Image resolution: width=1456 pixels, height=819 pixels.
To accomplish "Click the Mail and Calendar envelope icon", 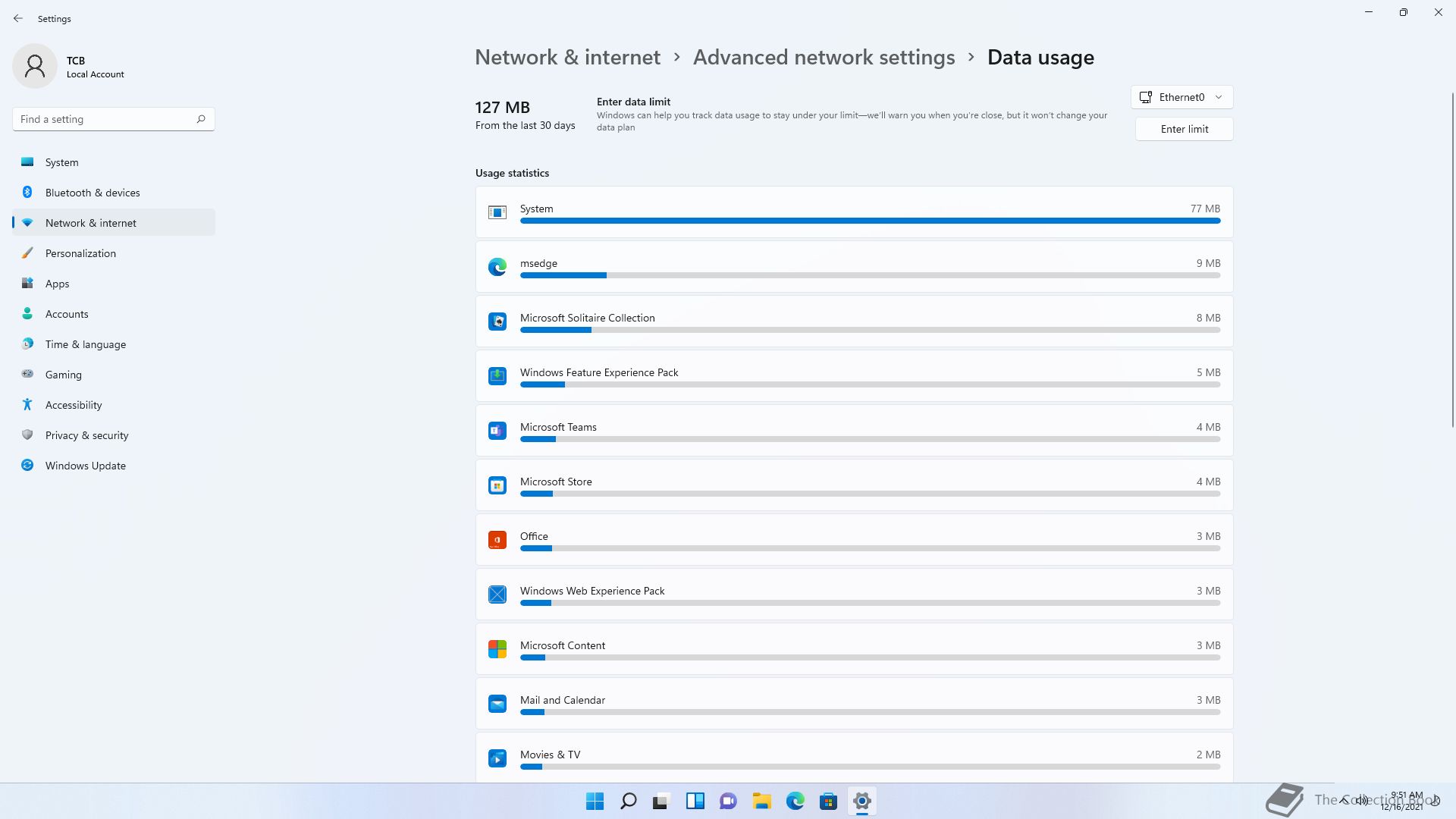I will (x=497, y=704).
